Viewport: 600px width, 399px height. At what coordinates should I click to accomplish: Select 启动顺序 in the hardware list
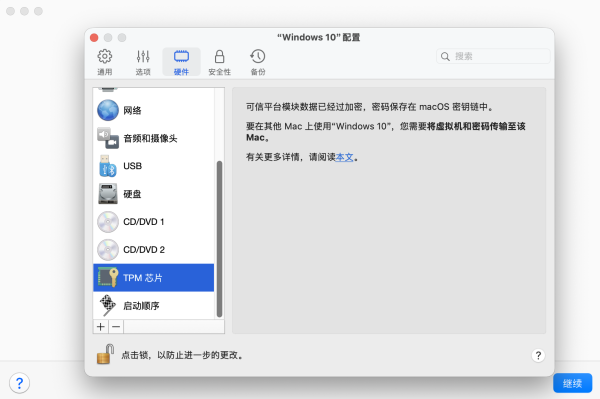click(x=141, y=306)
